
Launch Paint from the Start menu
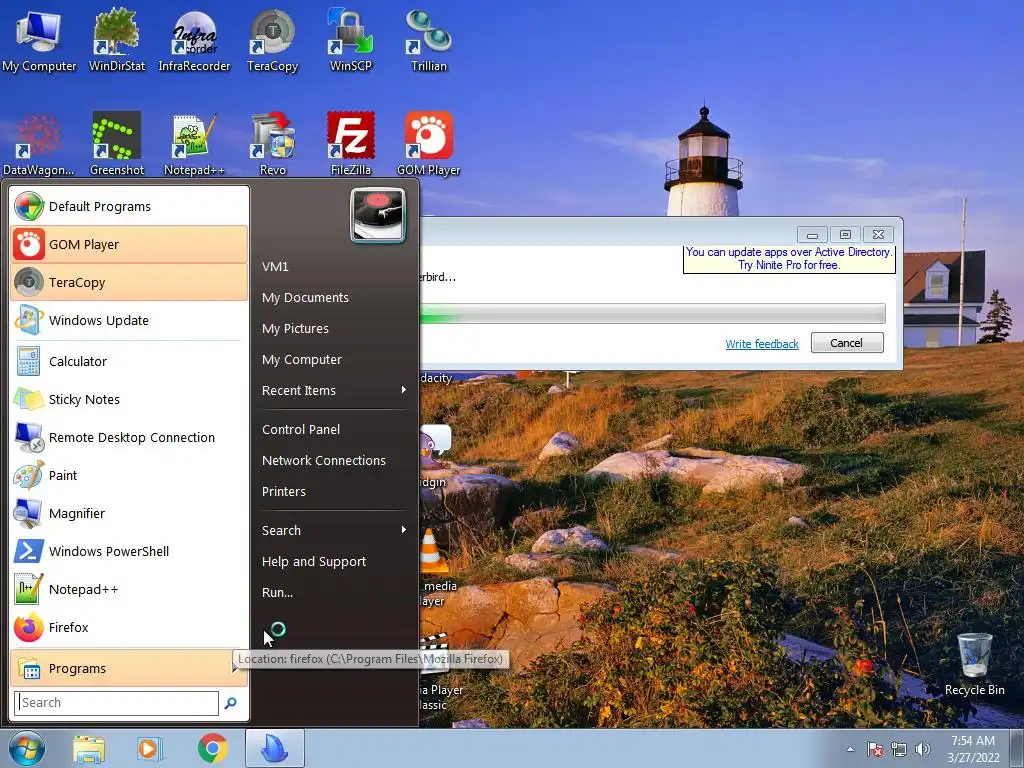tap(129, 475)
